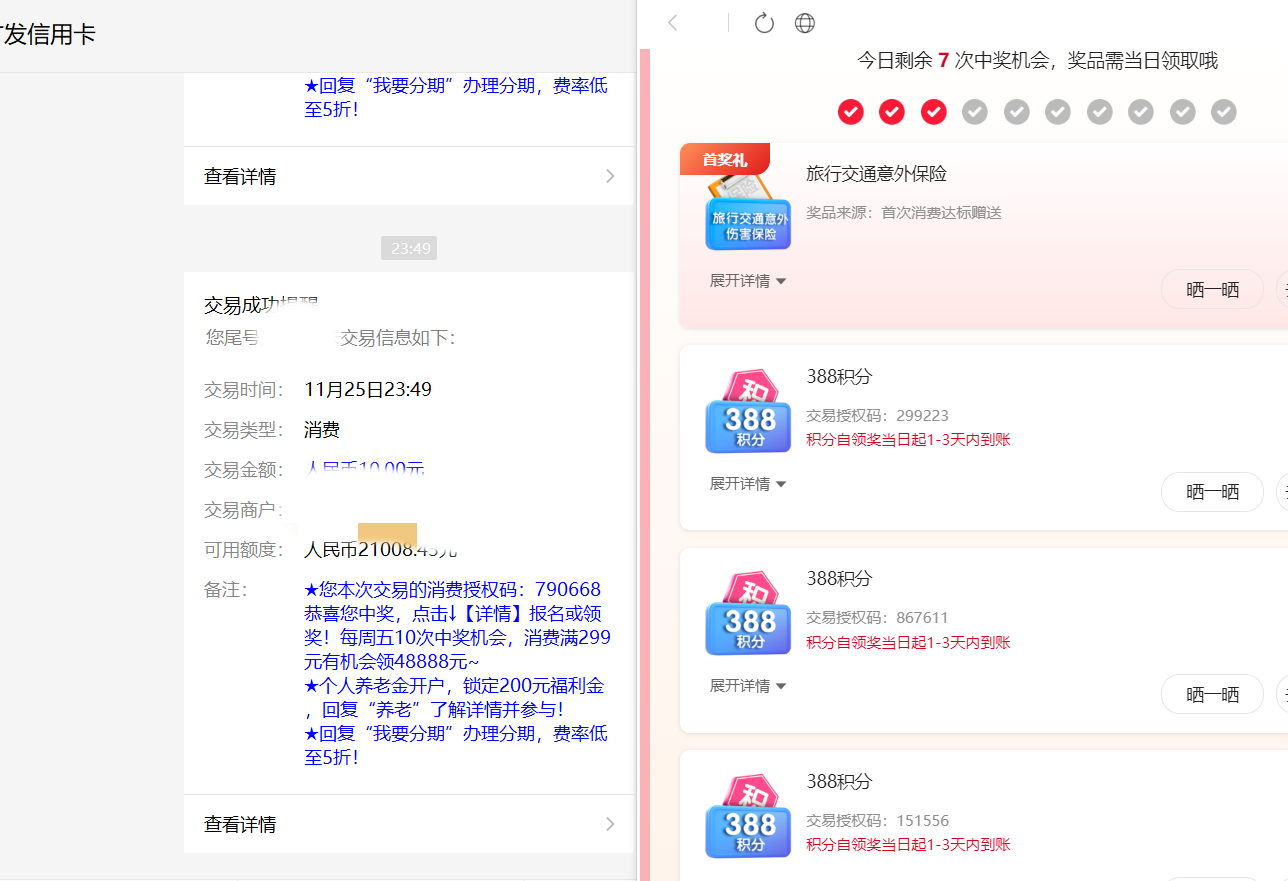The width and height of the screenshot is (1288, 881).
Task: Click the 388 points icon for code 151556
Action: point(748,816)
